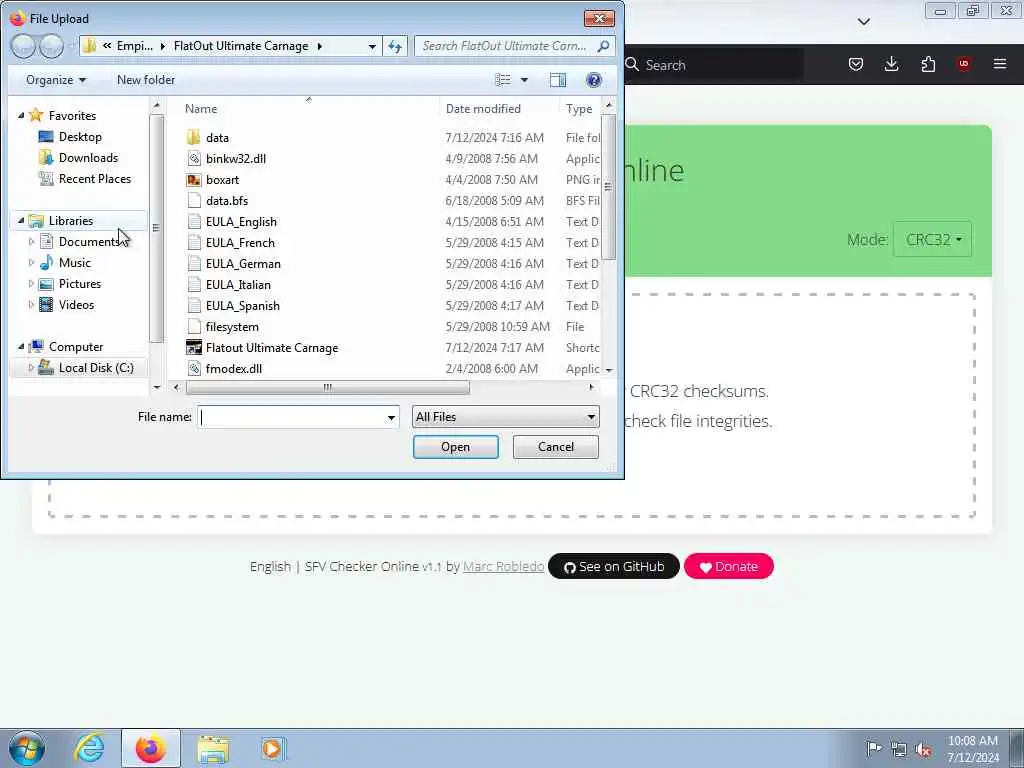Open Windows Explorer from taskbar
Image resolution: width=1024 pixels, height=768 pixels.
(x=213, y=748)
